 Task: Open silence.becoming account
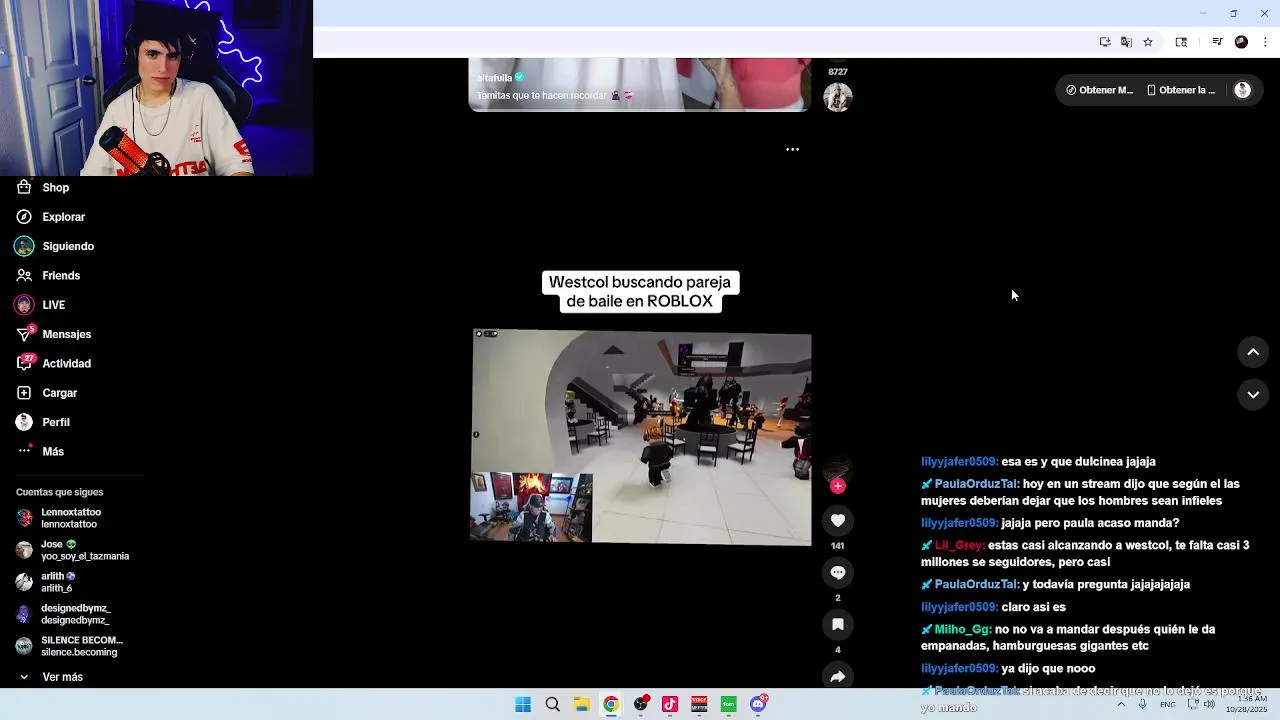[69, 646]
